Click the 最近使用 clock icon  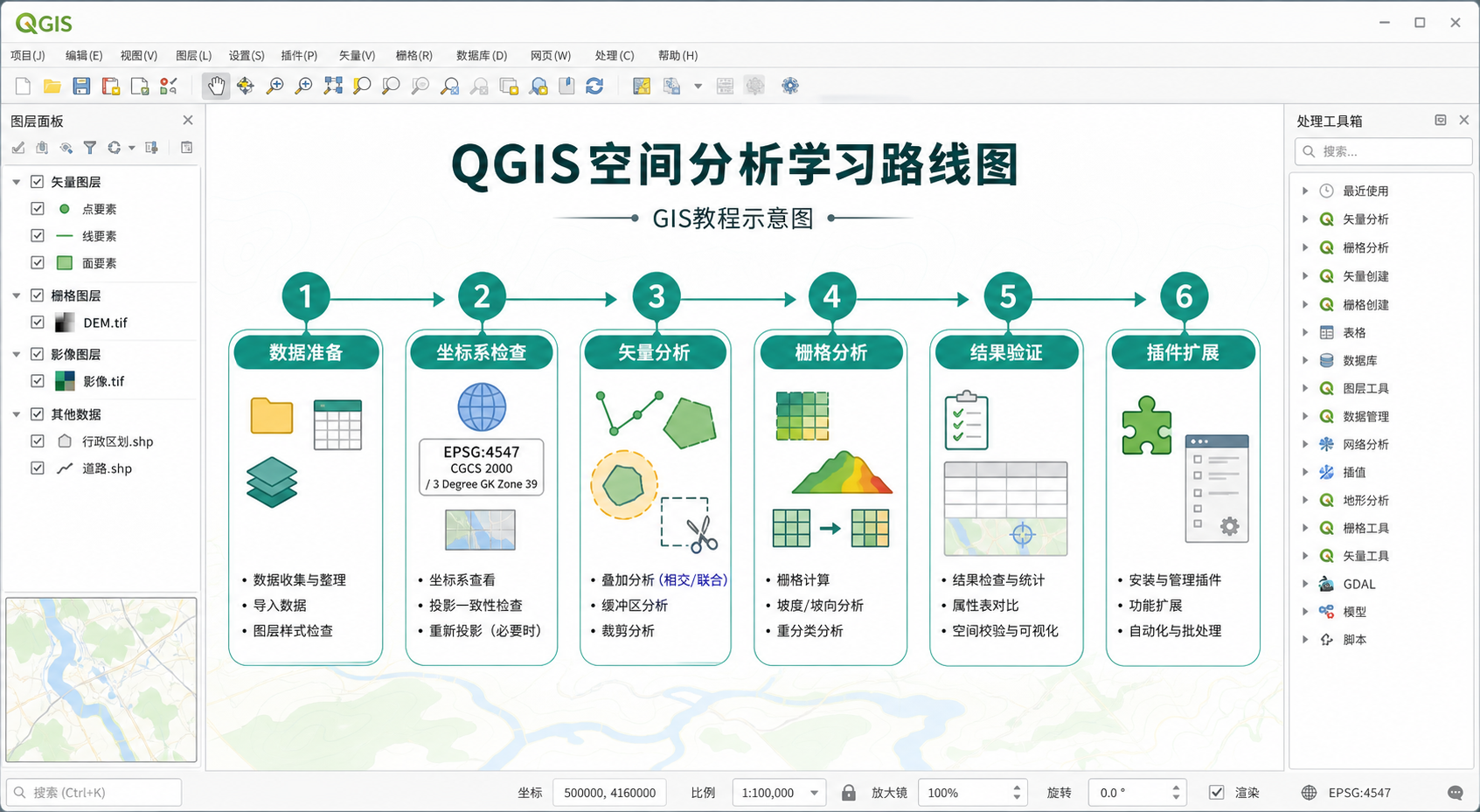[1327, 191]
